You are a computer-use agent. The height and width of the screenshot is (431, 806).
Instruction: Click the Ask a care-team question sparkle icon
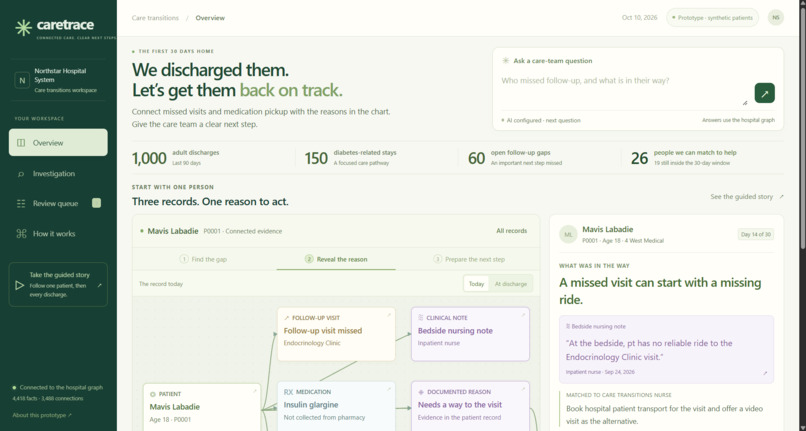[x=506, y=61]
